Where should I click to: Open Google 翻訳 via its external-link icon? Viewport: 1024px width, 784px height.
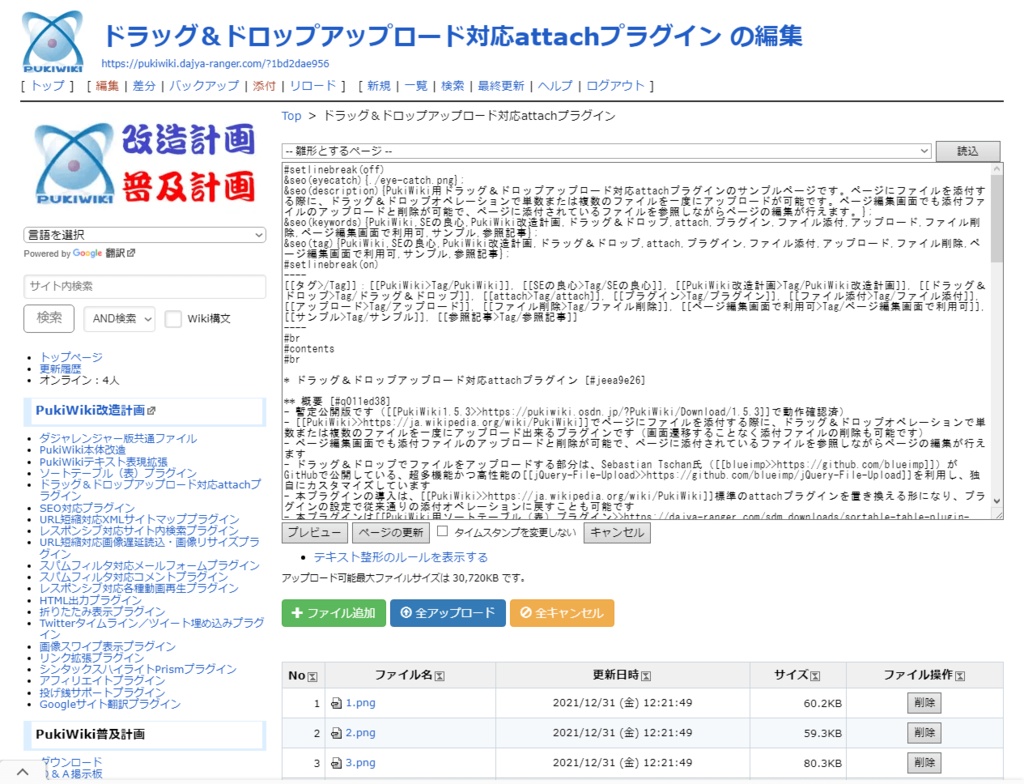click(x=131, y=253)
